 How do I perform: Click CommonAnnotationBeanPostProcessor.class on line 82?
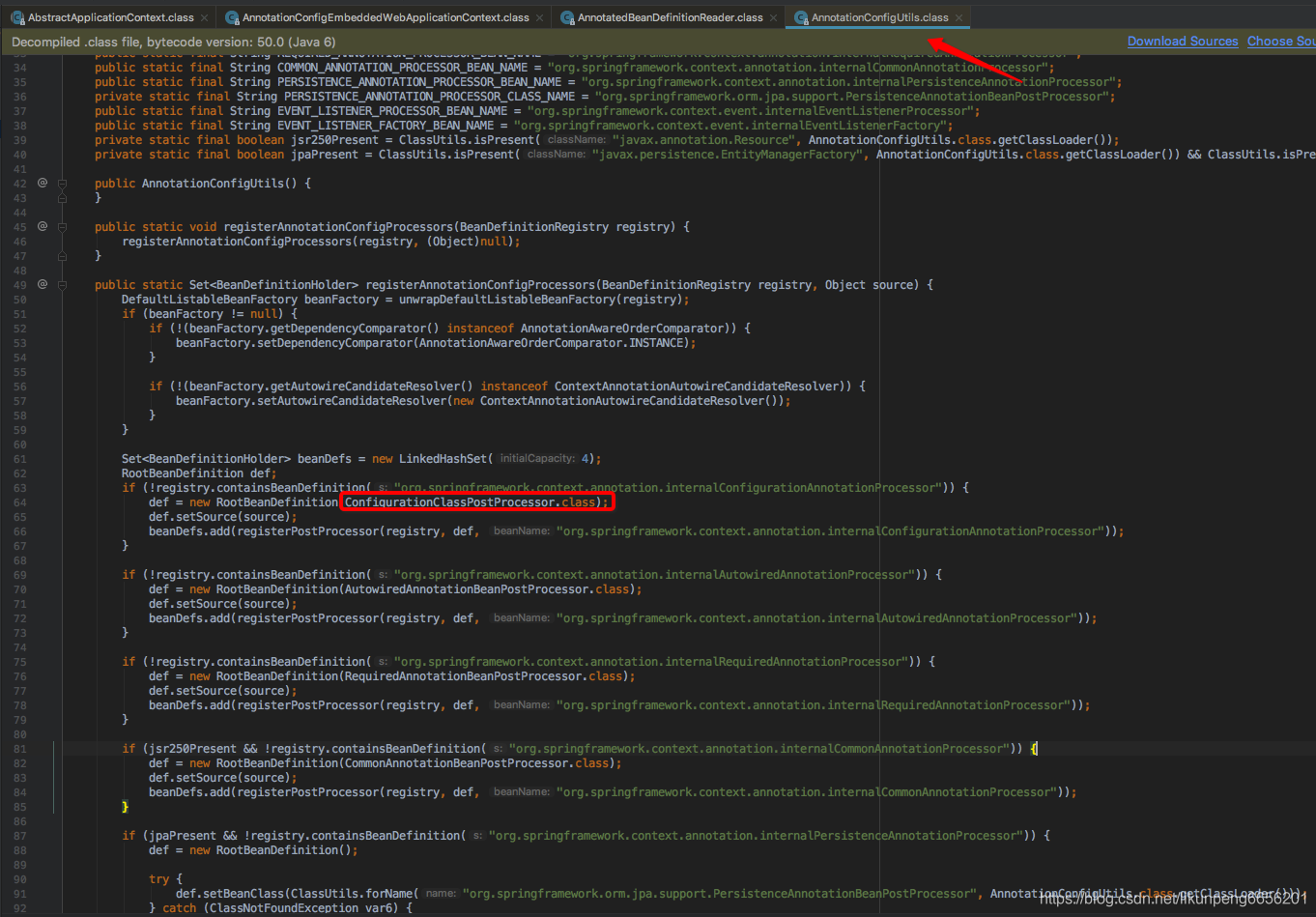click(x=477, y=763)
